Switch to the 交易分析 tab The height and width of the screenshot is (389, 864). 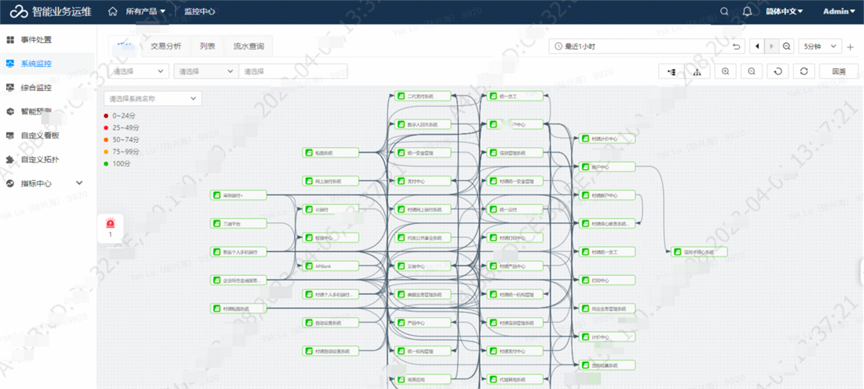(x=166, y=46)
